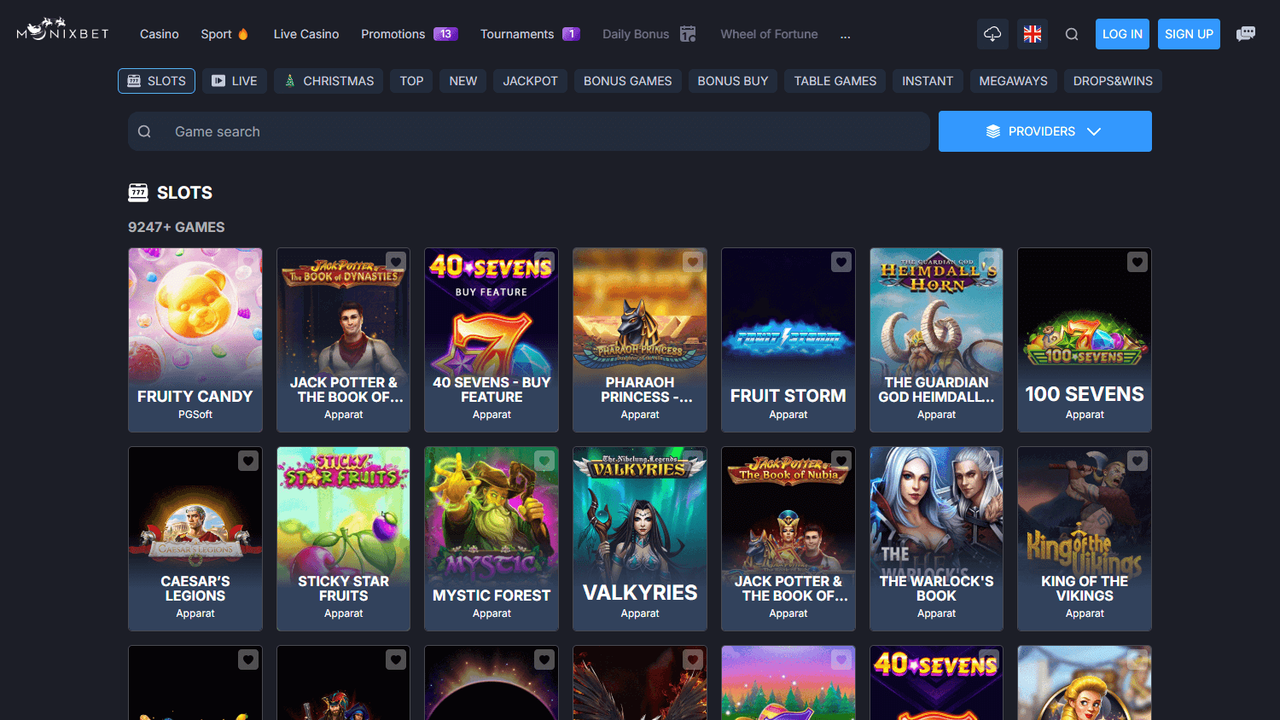The height and width of the screenshot is (720, 1280).
Task: Open Tournaments in top navigation
Action: coord(517,34)
